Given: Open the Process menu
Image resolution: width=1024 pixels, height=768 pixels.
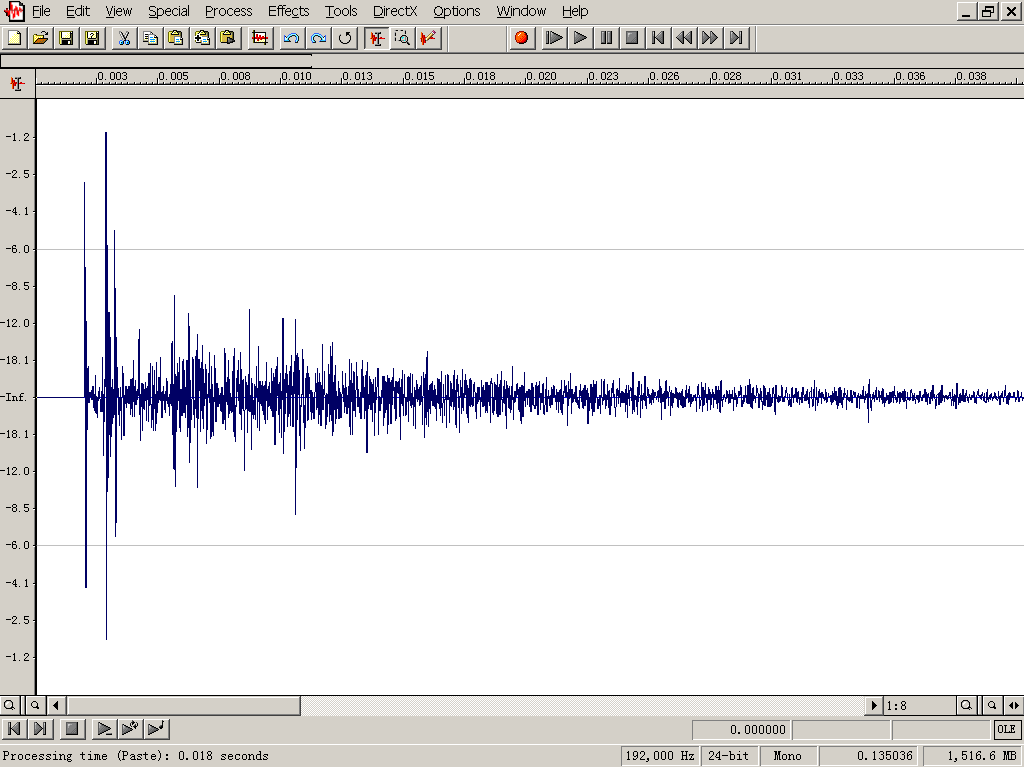Looking at the screenshot, I should (x=229, y=11).
